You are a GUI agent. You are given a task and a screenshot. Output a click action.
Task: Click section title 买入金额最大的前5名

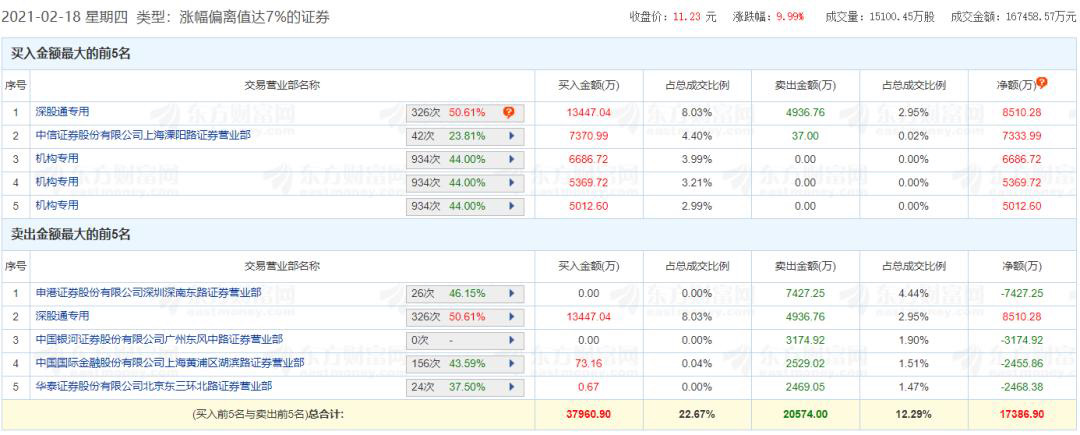(x=71, y=54)
